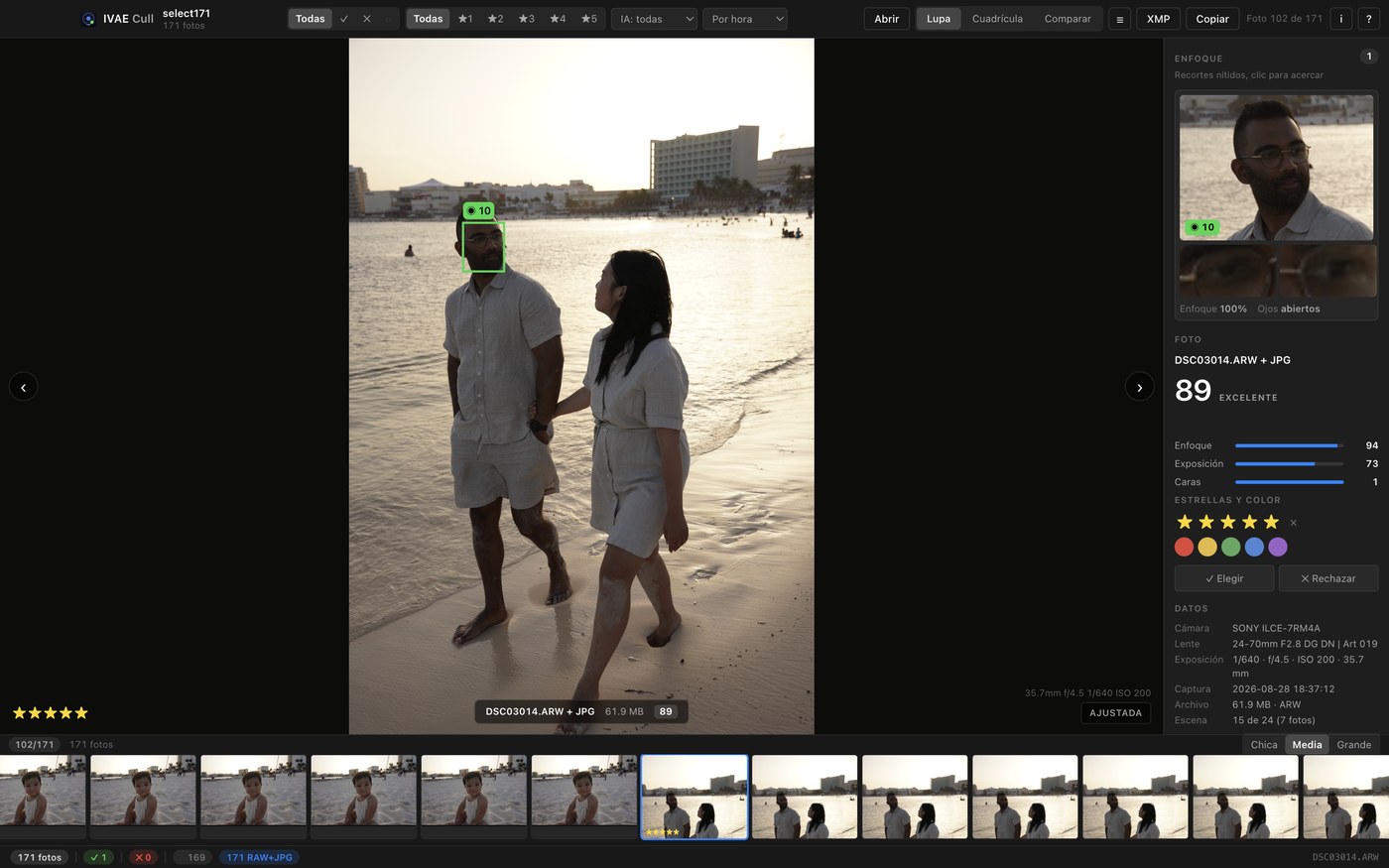The height and width of the screenshot is (868, 1389).
Task: Open the hamburger menu icon
Action: click(1119, 19)
